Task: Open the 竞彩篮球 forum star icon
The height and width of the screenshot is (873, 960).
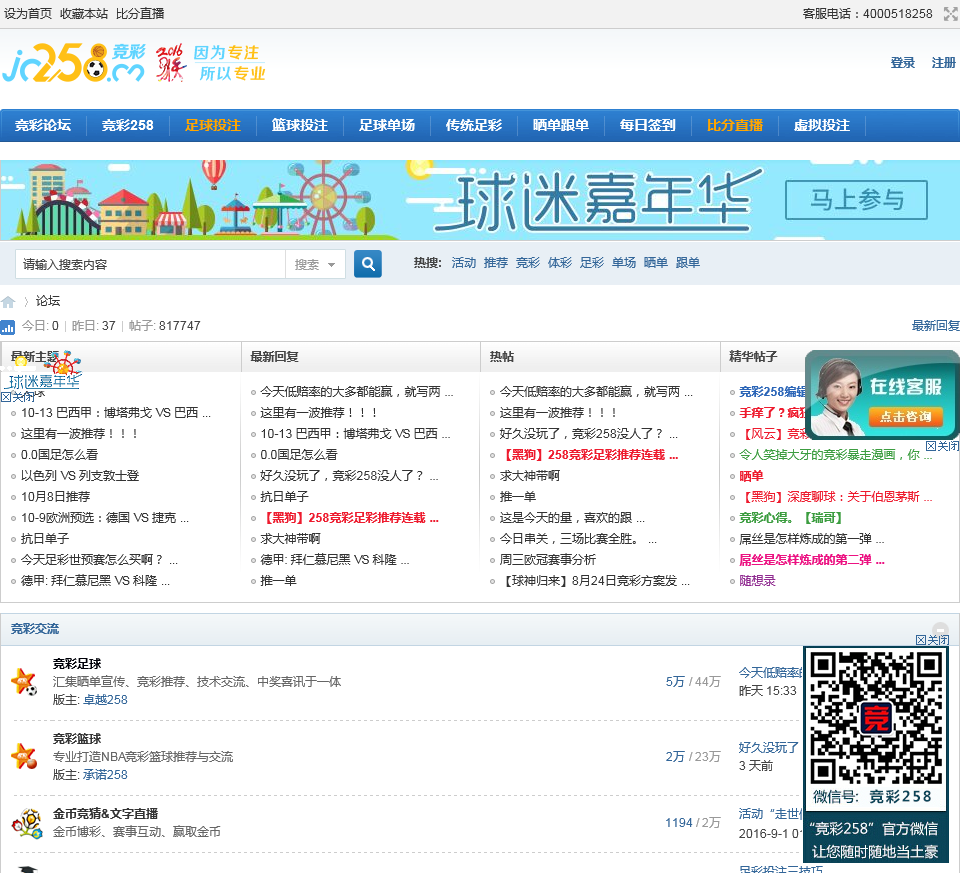Action: pyautogui.click(x=24, y=756)
